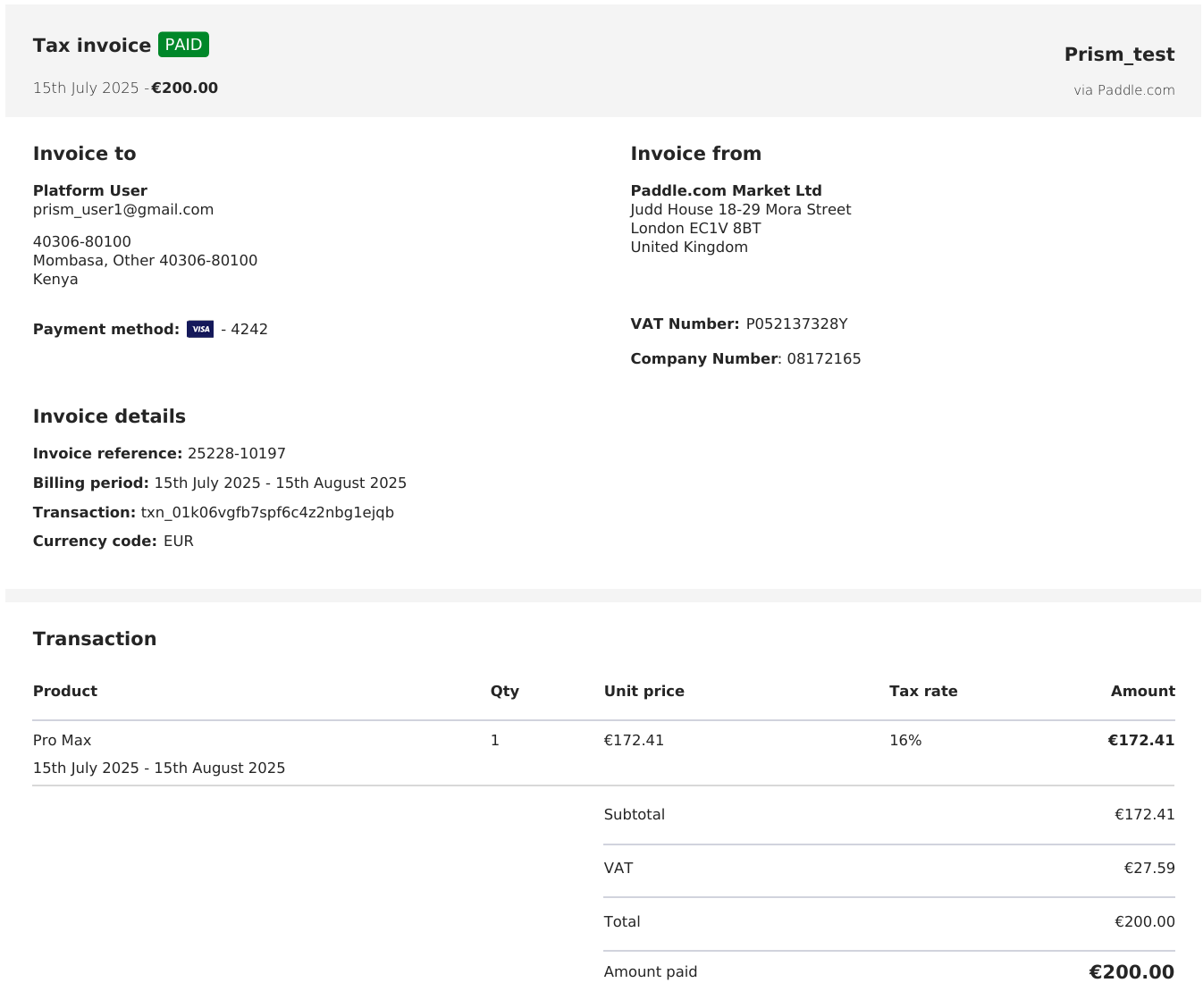Click the Subtotal value €172.41

tap(1145, 815)
